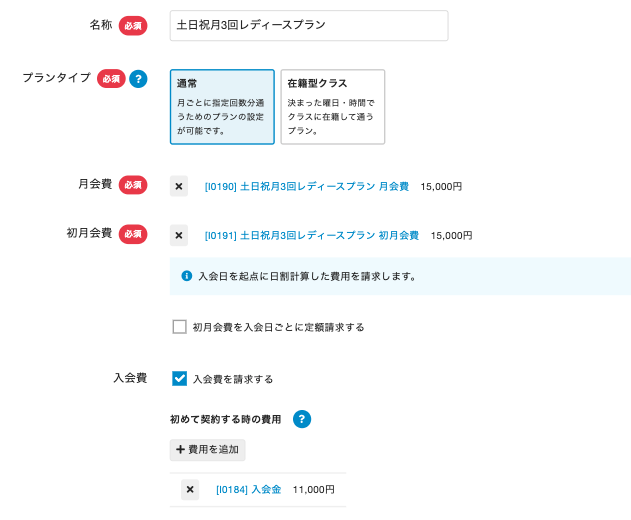
Task: Open the [I0191] 初月会費 item link
Action: (311, 236)
